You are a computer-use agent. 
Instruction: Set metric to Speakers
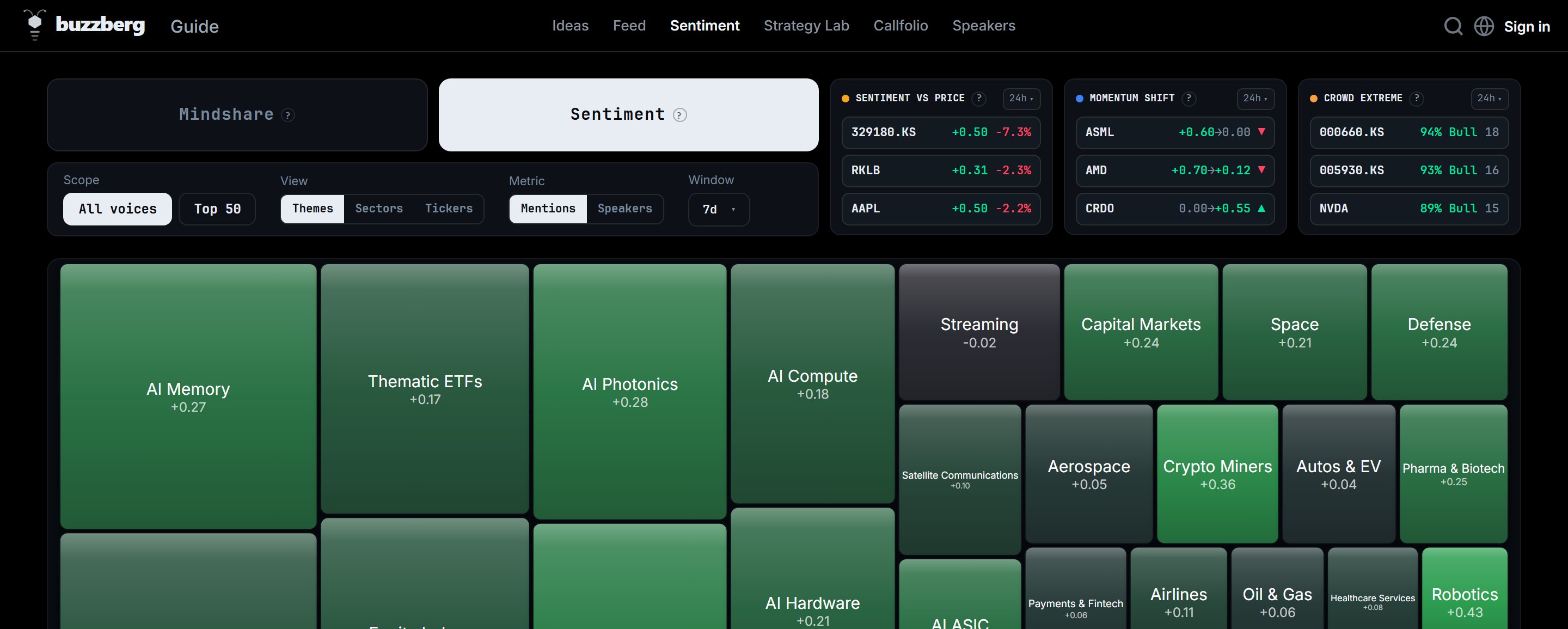[624, 208]
